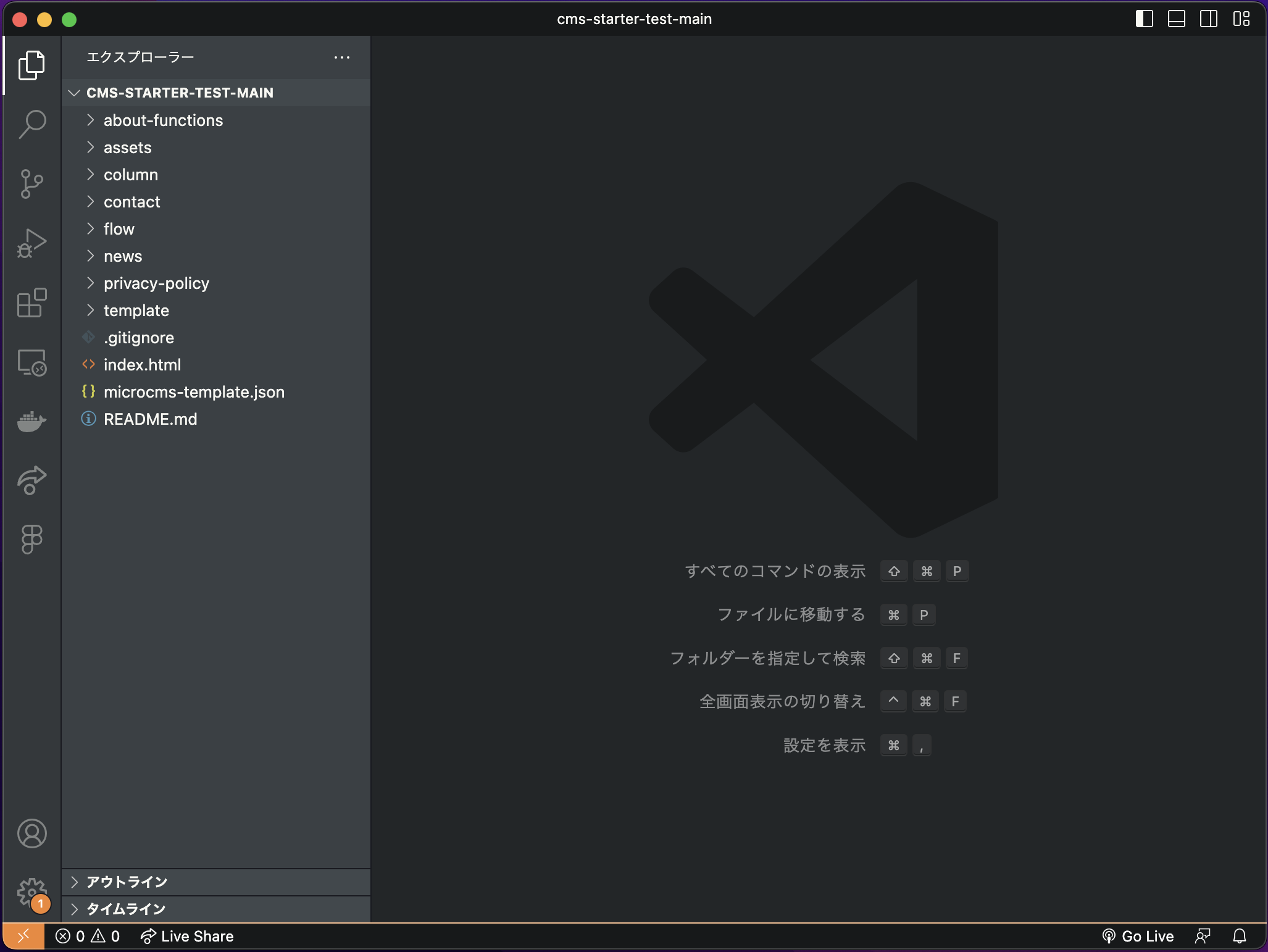Expand the column folder

[x=216, y=175]
